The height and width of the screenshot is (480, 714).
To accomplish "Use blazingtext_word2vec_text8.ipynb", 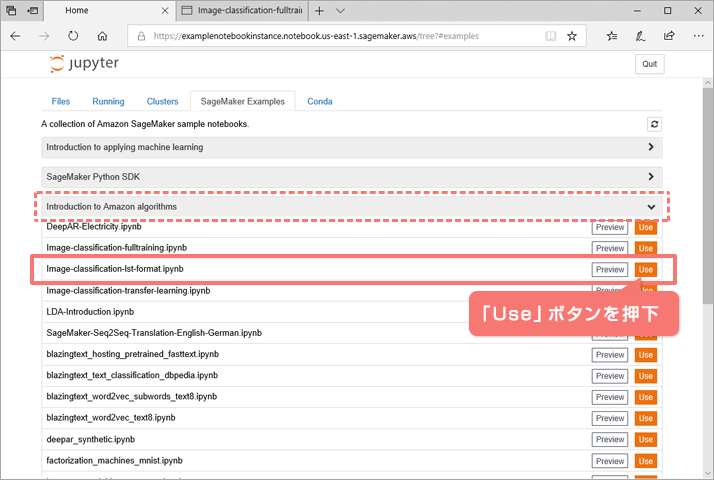I will (646, 418).
